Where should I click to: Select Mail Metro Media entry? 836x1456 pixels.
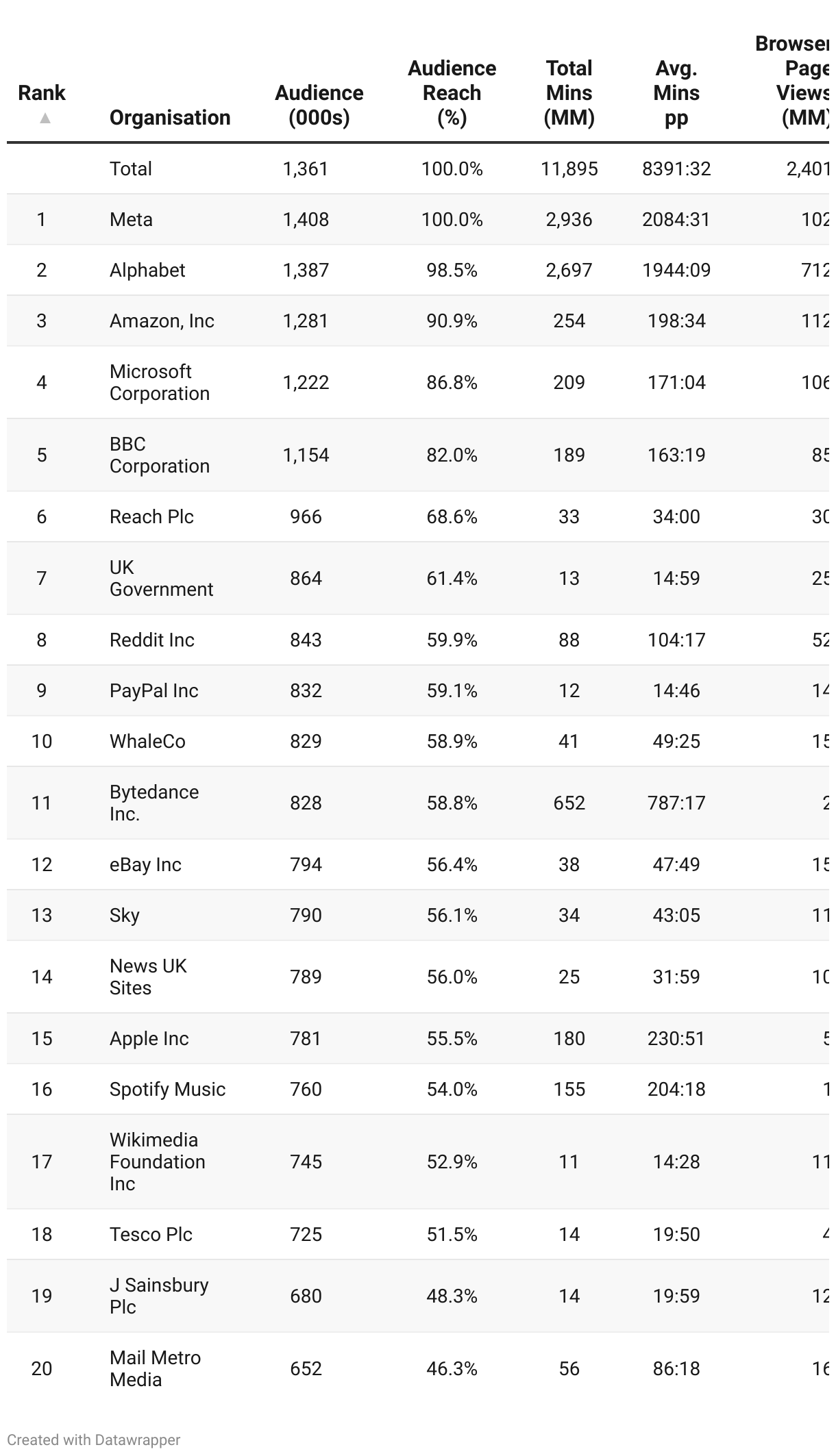point(155,1368)
